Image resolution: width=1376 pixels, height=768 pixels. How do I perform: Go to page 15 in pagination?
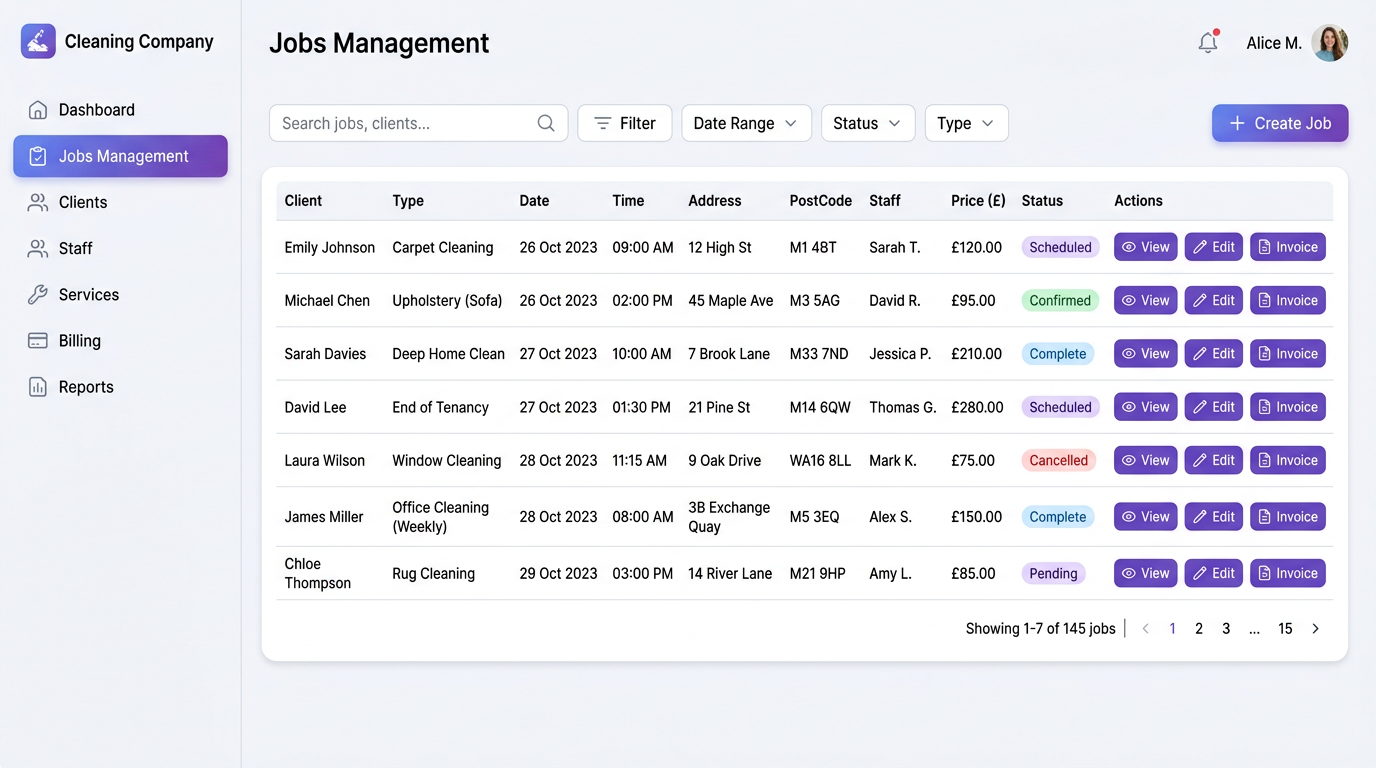[x=1285, y=628]
